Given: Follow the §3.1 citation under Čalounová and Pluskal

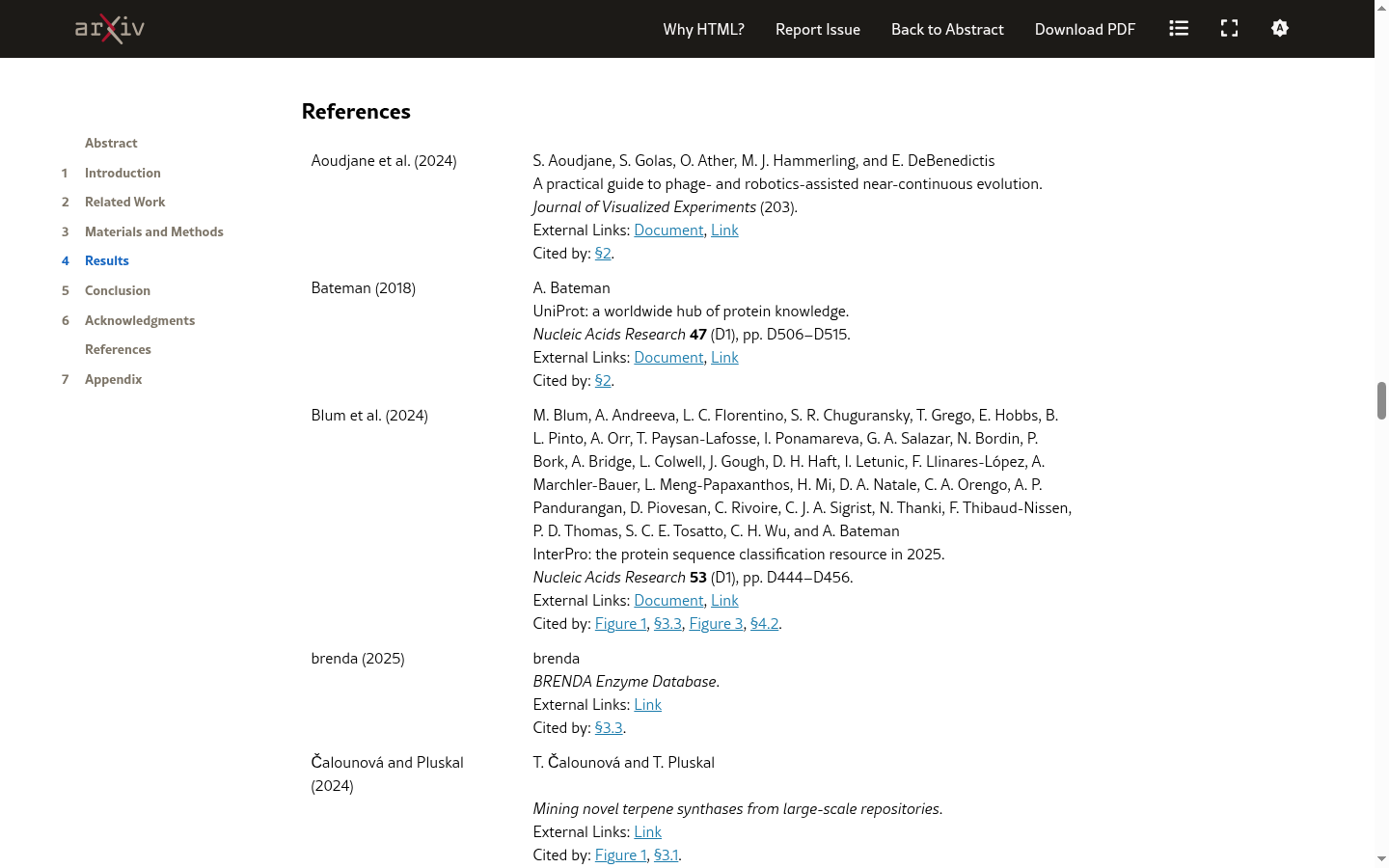Looking at the screenshot, I should coord(666,854).
